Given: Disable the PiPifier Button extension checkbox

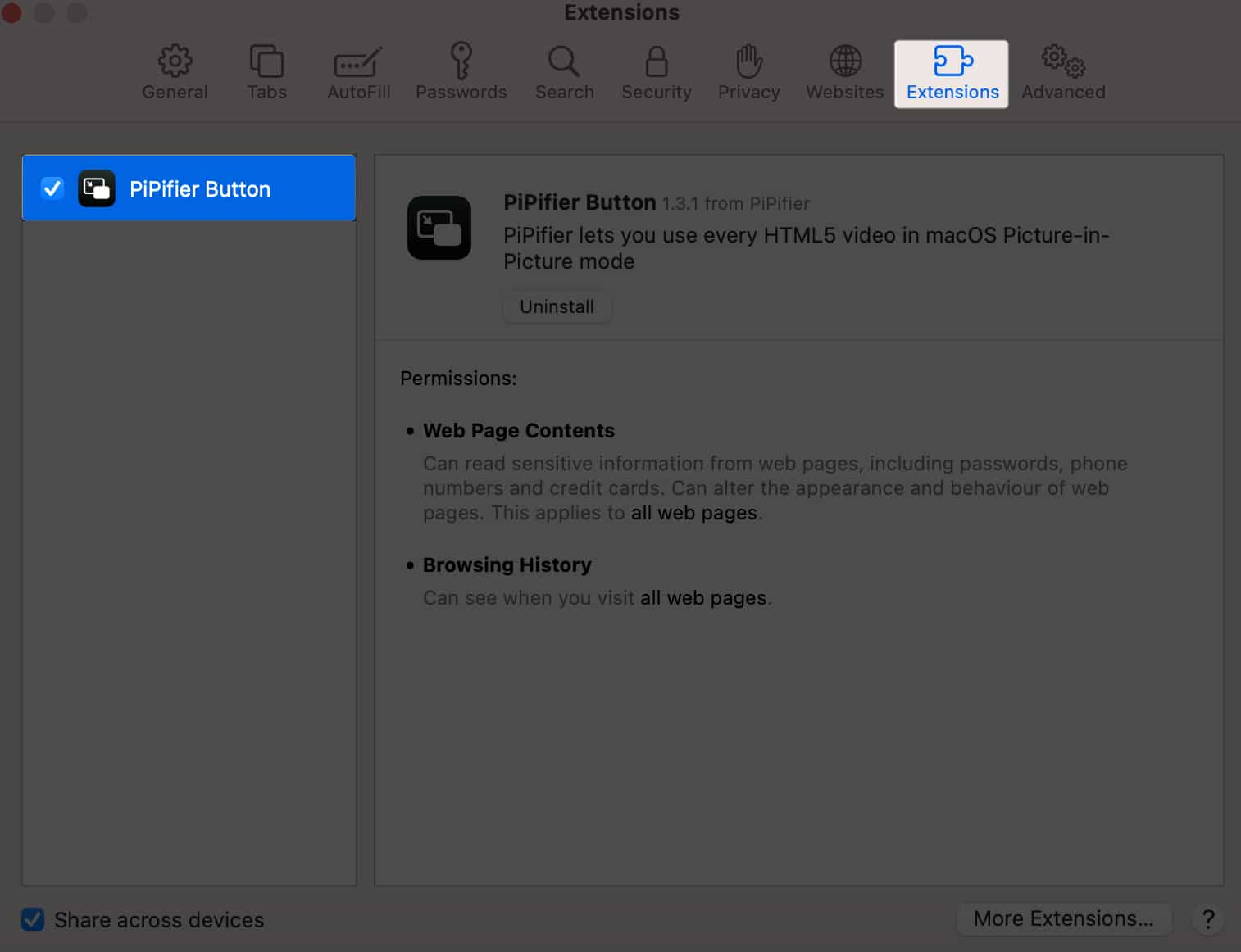Looking at the screenshot, I should (52, 188).
